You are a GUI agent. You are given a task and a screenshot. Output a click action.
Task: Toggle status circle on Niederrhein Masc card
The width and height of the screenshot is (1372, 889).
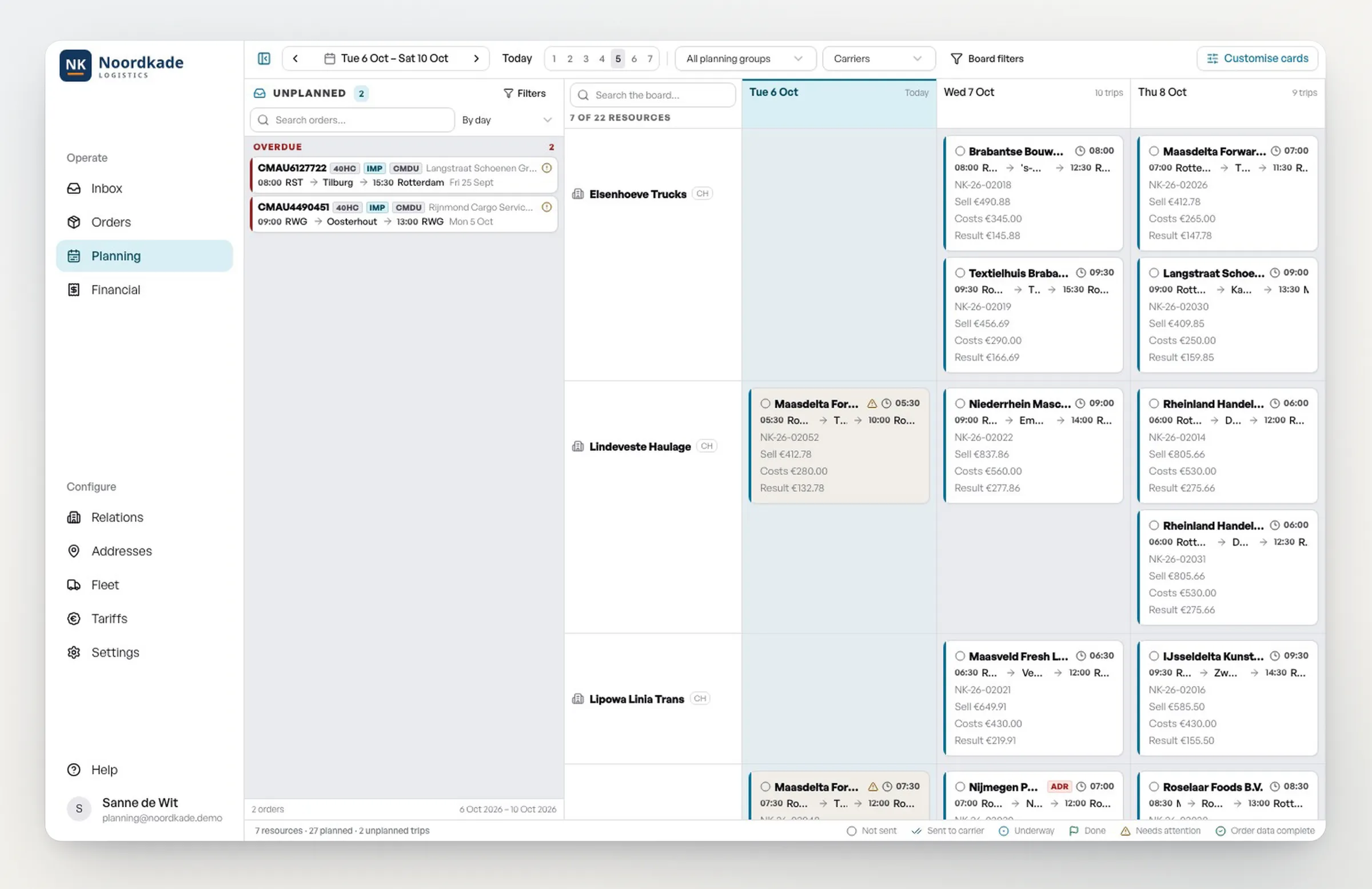point(960,404)
